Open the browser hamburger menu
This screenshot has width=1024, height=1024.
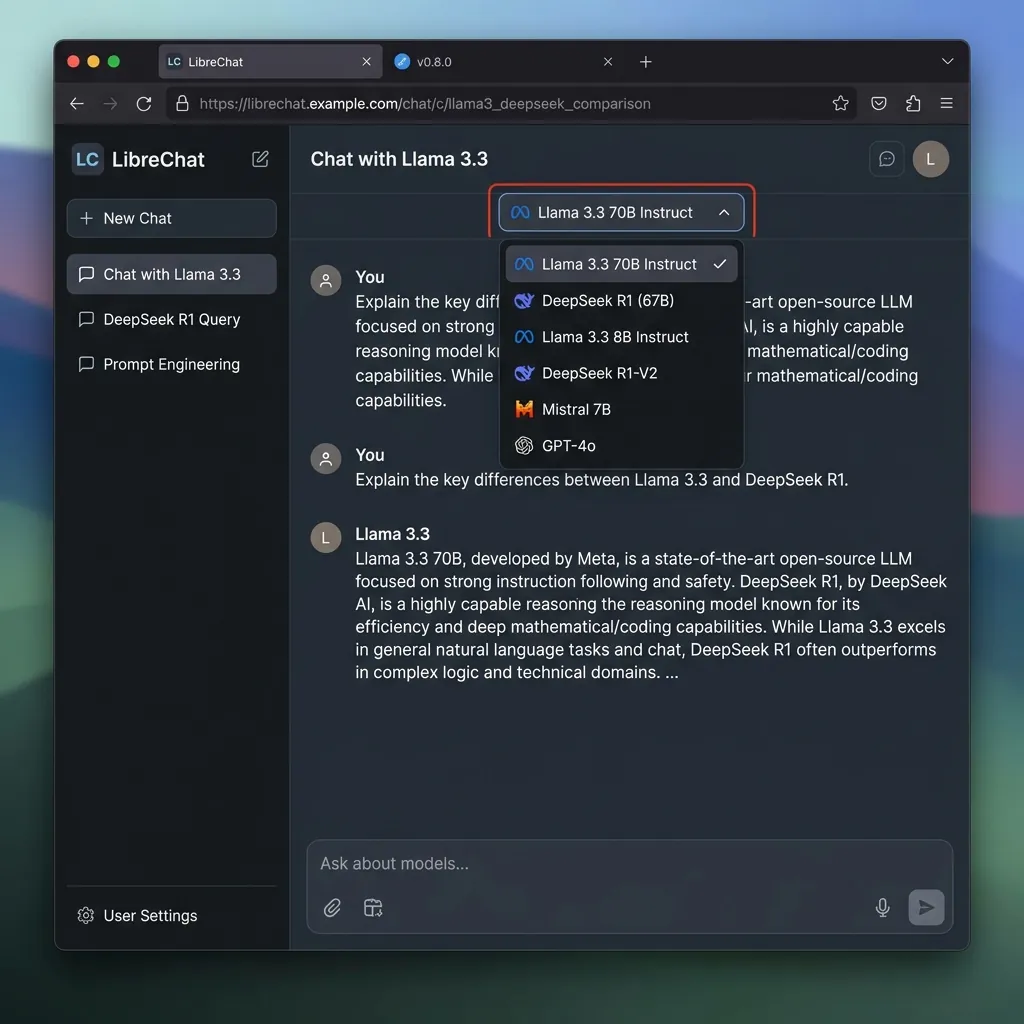click(x=946, y=103)
